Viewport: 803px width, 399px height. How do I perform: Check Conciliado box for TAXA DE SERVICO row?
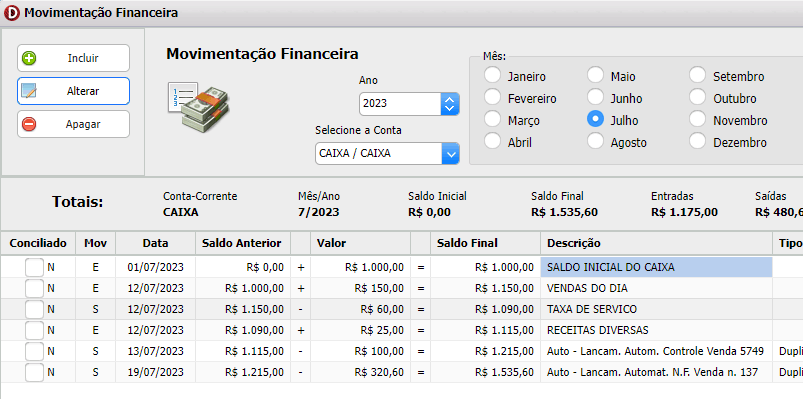(x=34, y=309)
